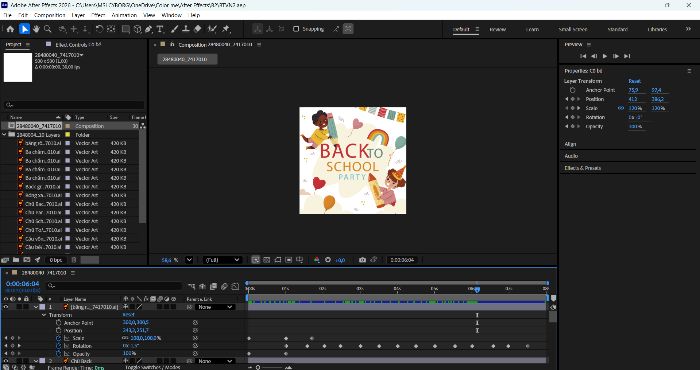Show more workspaces with double chevron
Image resolution: width=700 pixels, height=370 pixels.
click(688, 29)
